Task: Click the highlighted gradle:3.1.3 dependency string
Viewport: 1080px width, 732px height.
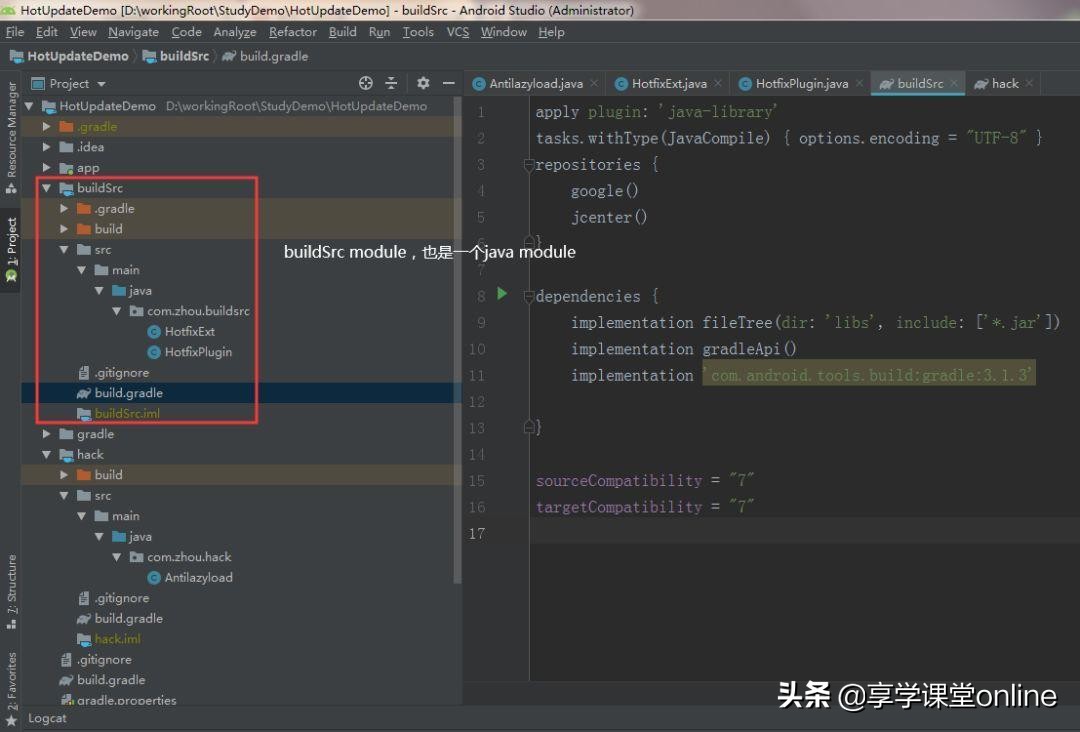Action: (868, 374)
